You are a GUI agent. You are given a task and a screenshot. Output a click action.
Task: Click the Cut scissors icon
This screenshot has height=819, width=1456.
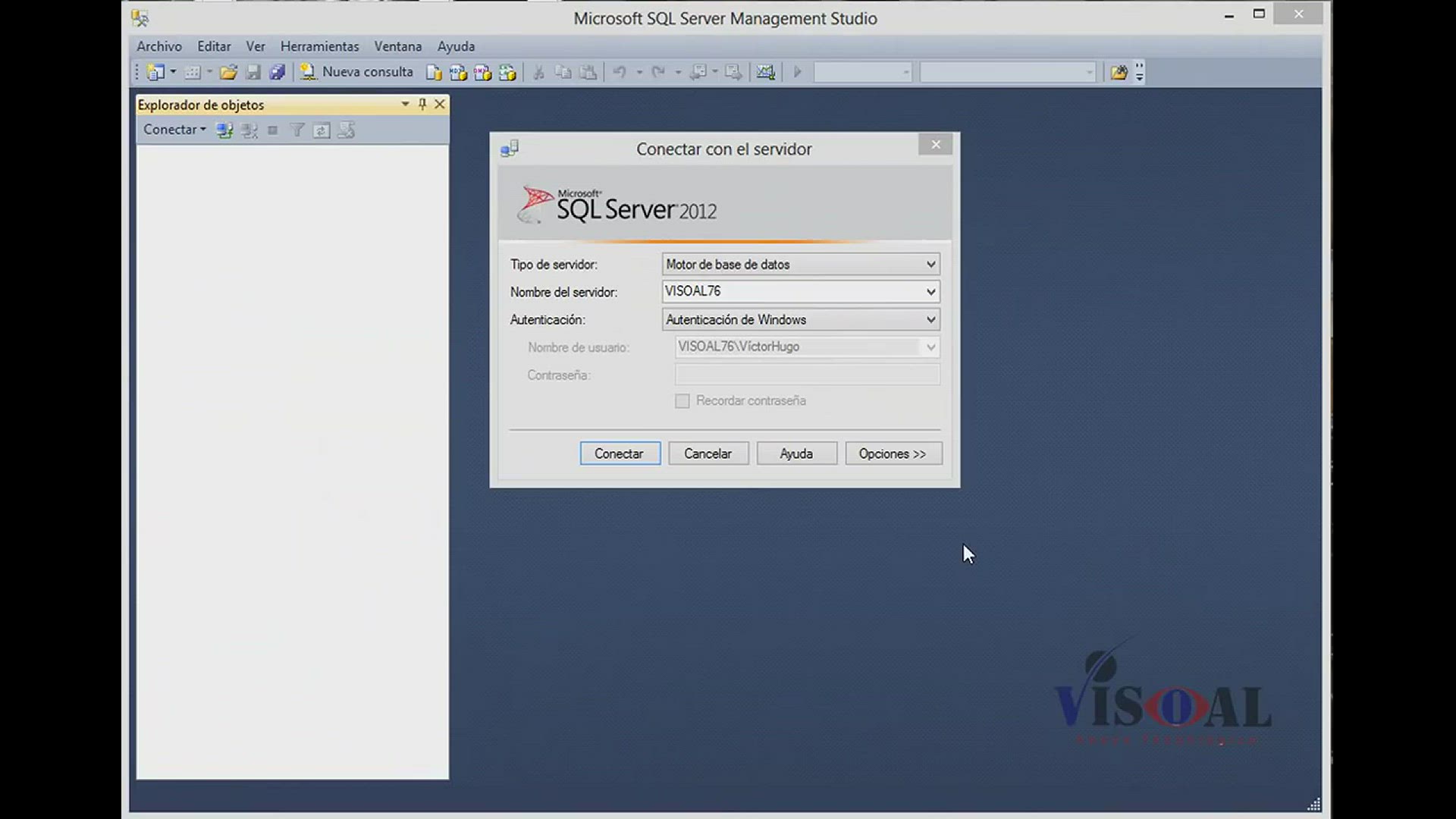(x=538, y=72)
